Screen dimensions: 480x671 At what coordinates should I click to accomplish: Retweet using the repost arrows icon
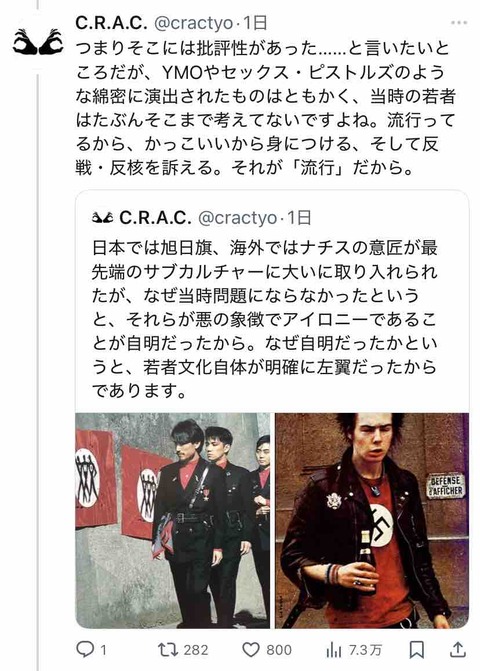pyautogui.click(x=168, y=650)
